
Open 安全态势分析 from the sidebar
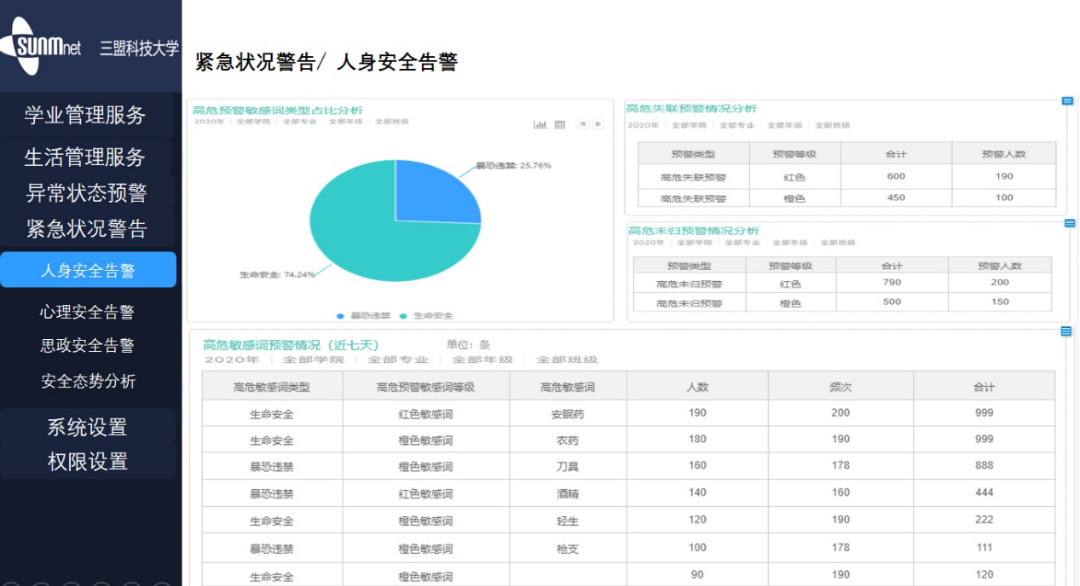(88, 382)
